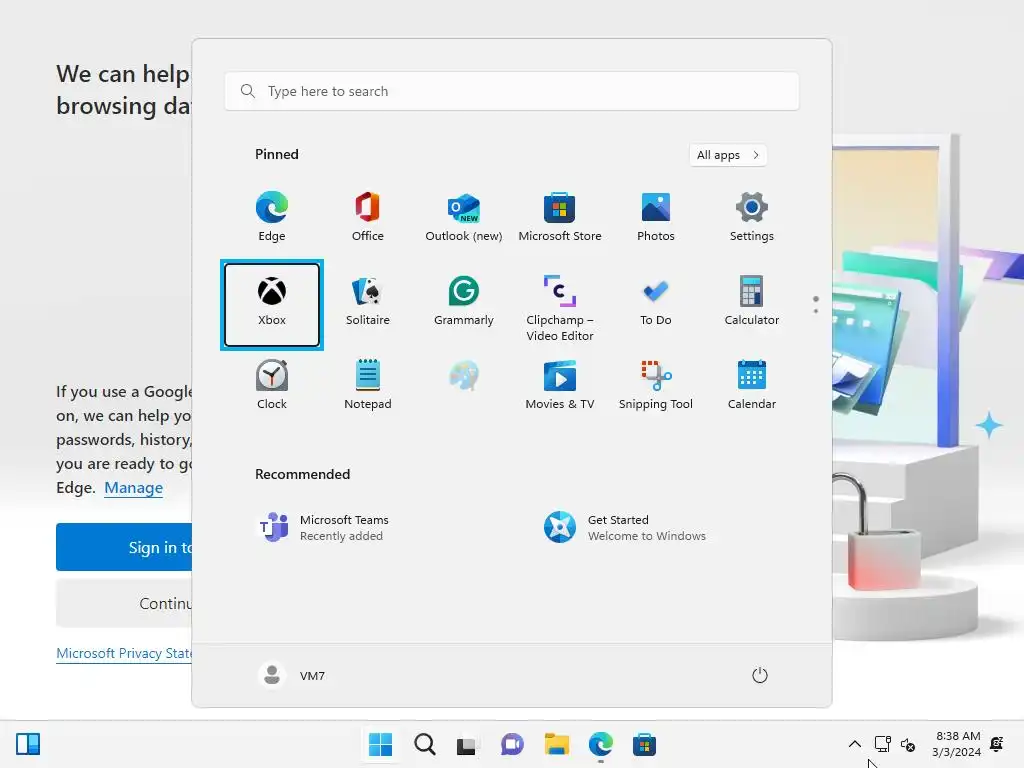Open the Chat icon on taskbar
This screenshot has height=768, width=1024.
pyautogui.click(x=512, y=744)
